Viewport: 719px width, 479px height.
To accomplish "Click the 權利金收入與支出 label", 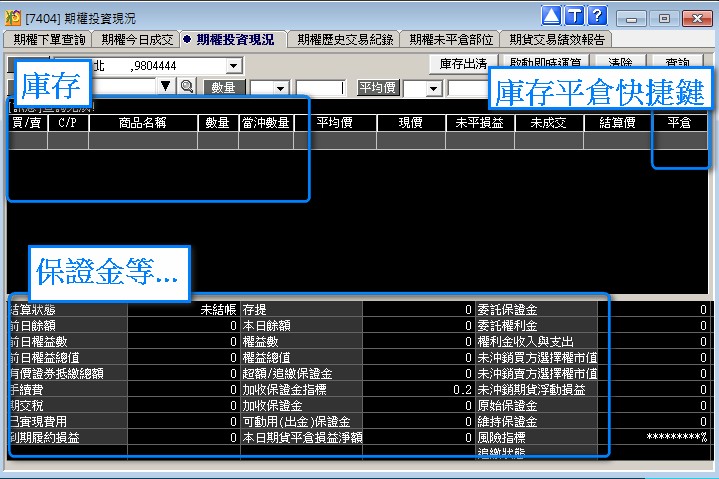I will (525, 342).
